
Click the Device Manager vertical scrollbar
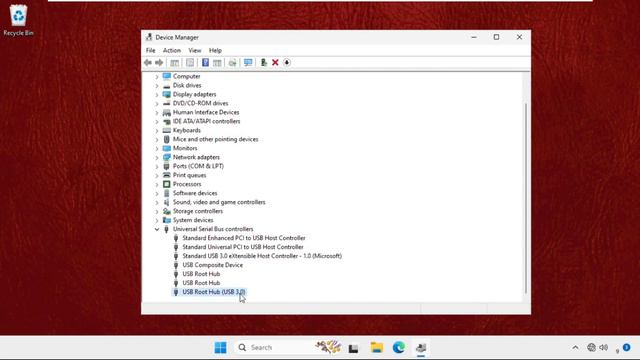pos(526,198)
